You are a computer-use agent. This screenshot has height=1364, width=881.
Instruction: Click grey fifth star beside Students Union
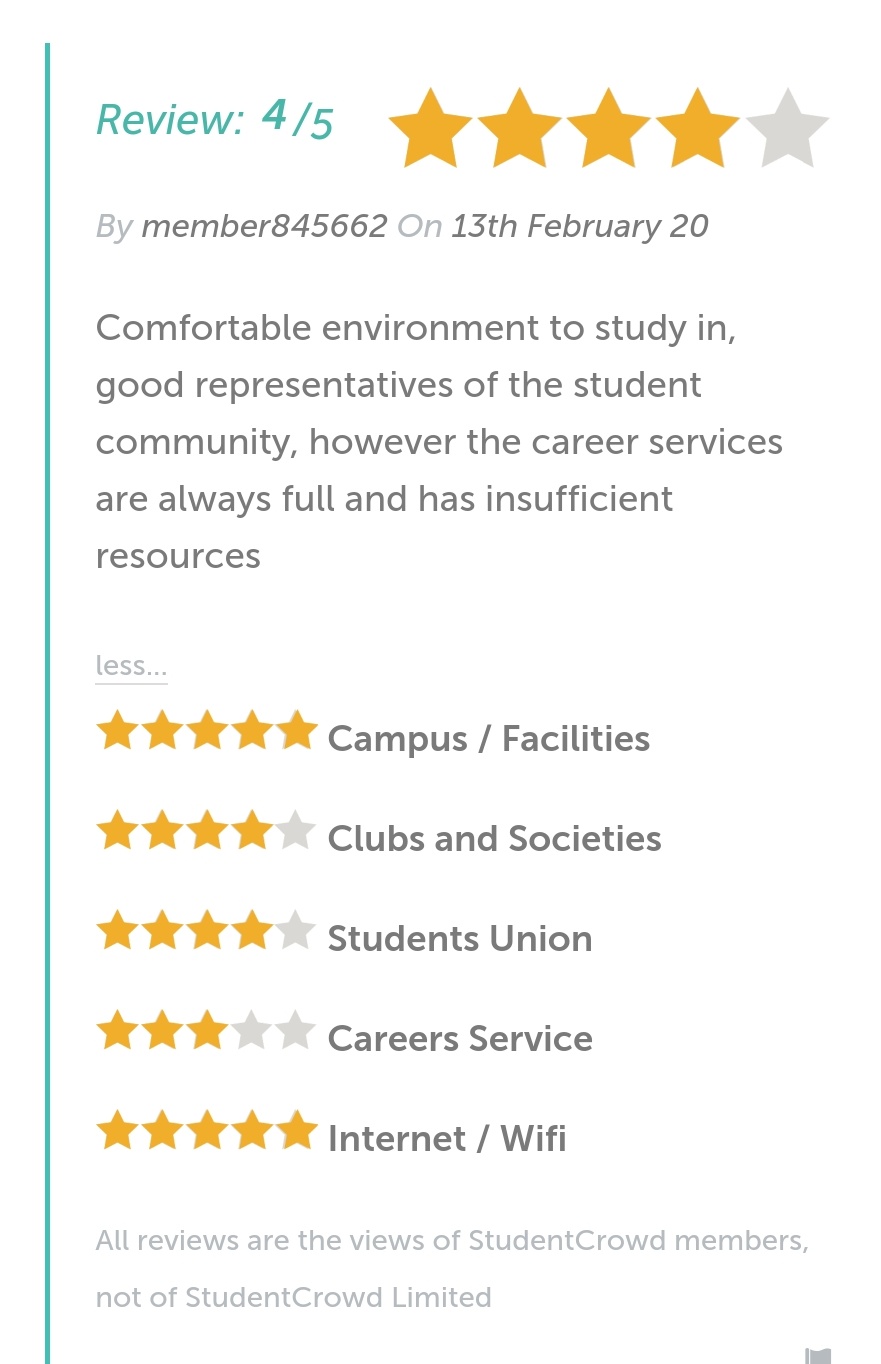pos(295,930)
